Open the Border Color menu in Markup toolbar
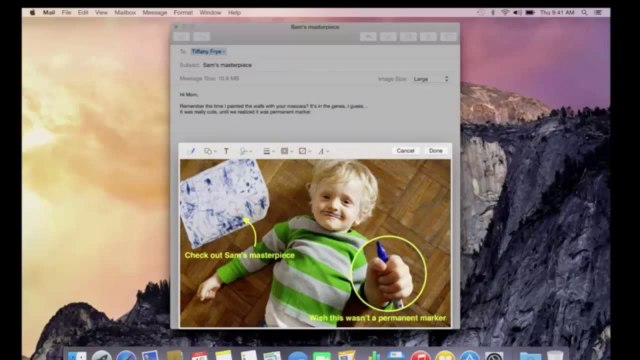The image size is (640, 360). pos(287,151)
